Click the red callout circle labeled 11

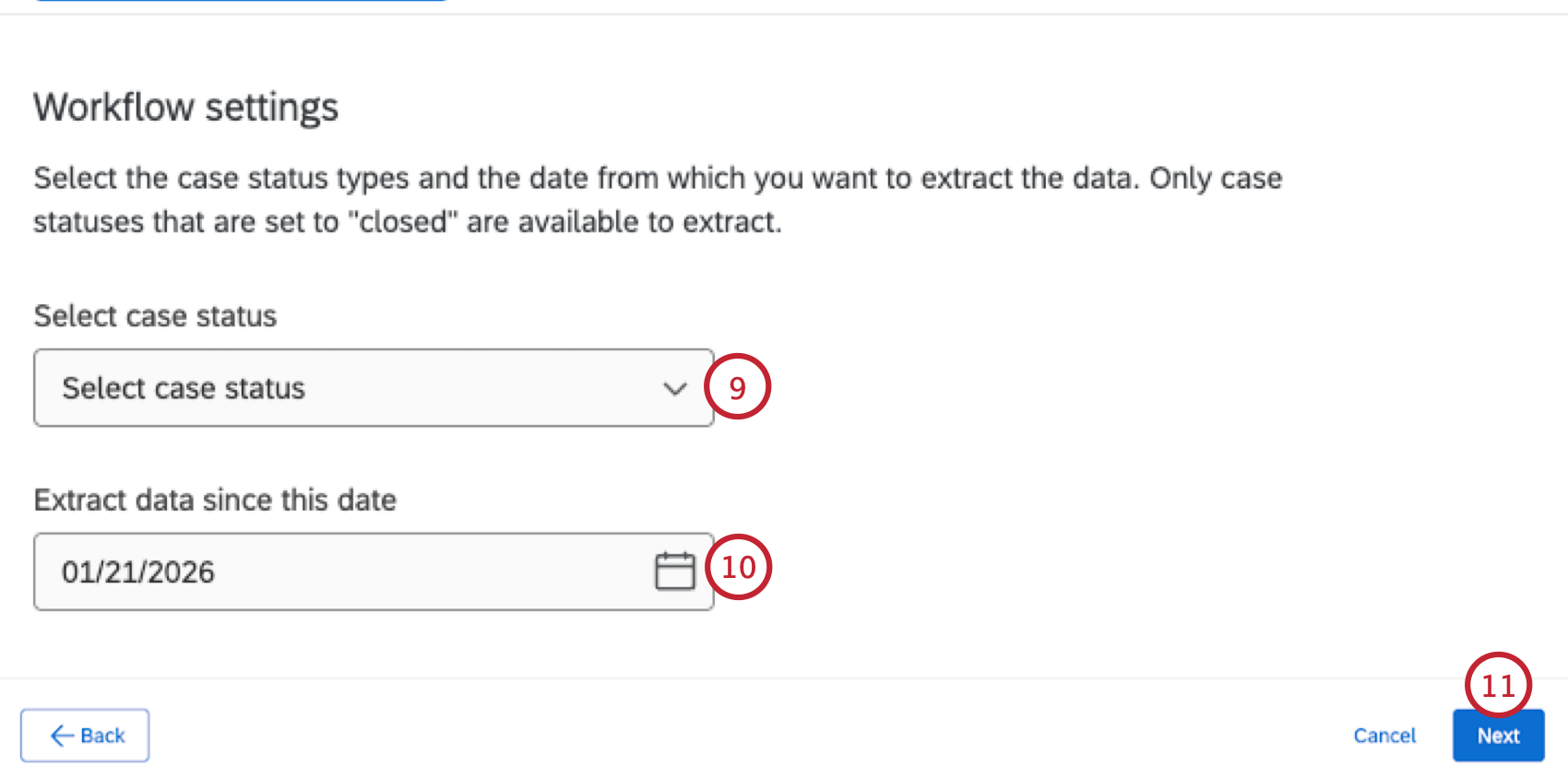[x=1498, y=684]
